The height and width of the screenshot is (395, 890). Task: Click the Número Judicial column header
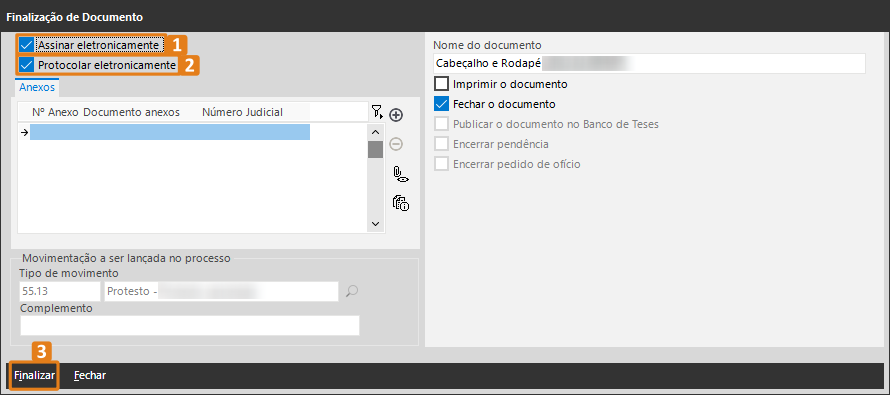click(242, 112)
